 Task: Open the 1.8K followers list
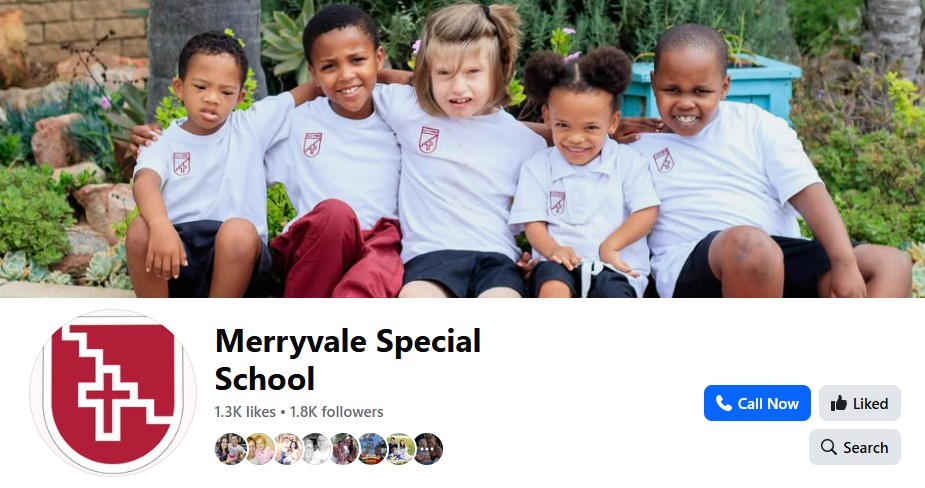[x=337, y=412]
